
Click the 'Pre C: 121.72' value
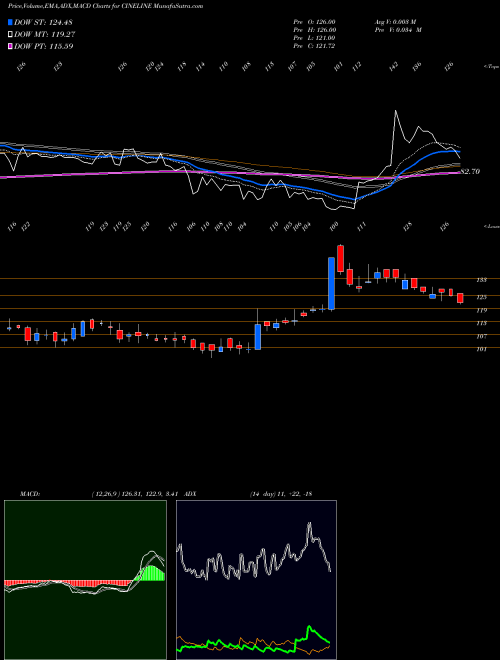pyautogui.click(x=314, y=45)
